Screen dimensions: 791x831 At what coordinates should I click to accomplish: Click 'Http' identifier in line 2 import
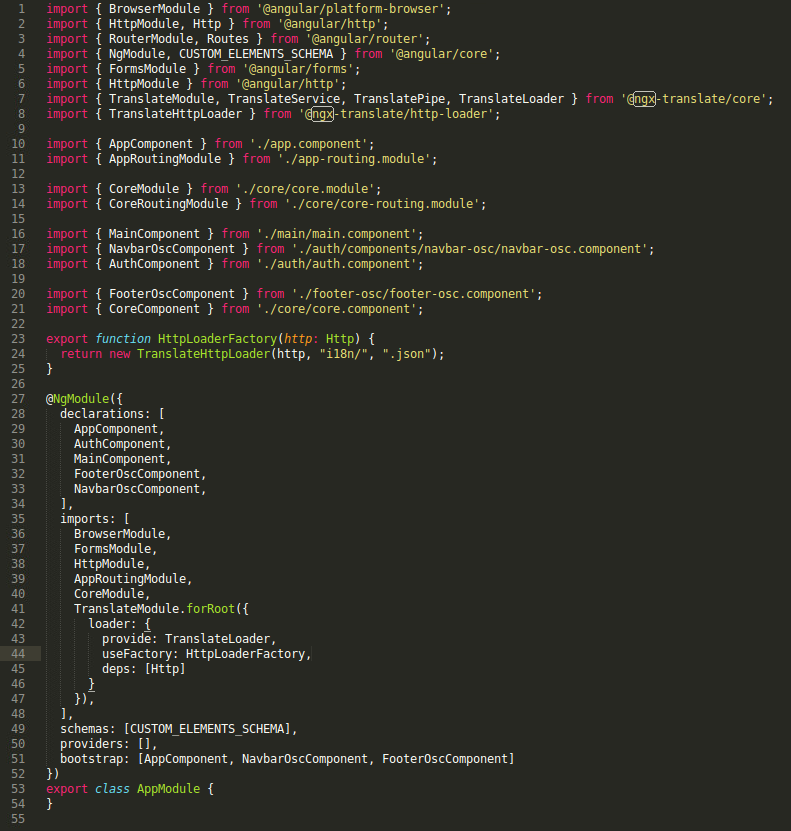pos(207,24)
